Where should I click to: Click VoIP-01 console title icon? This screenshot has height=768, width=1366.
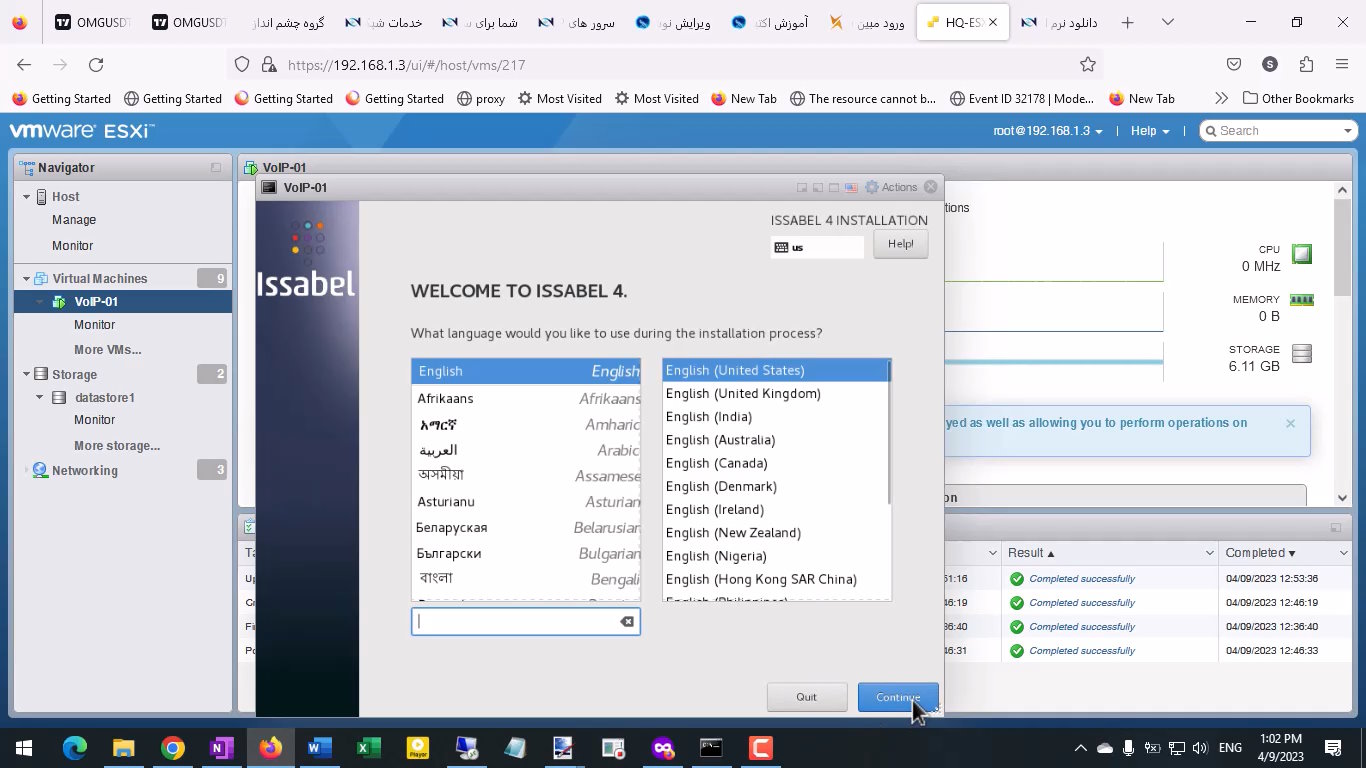click(x=268, y=187)
